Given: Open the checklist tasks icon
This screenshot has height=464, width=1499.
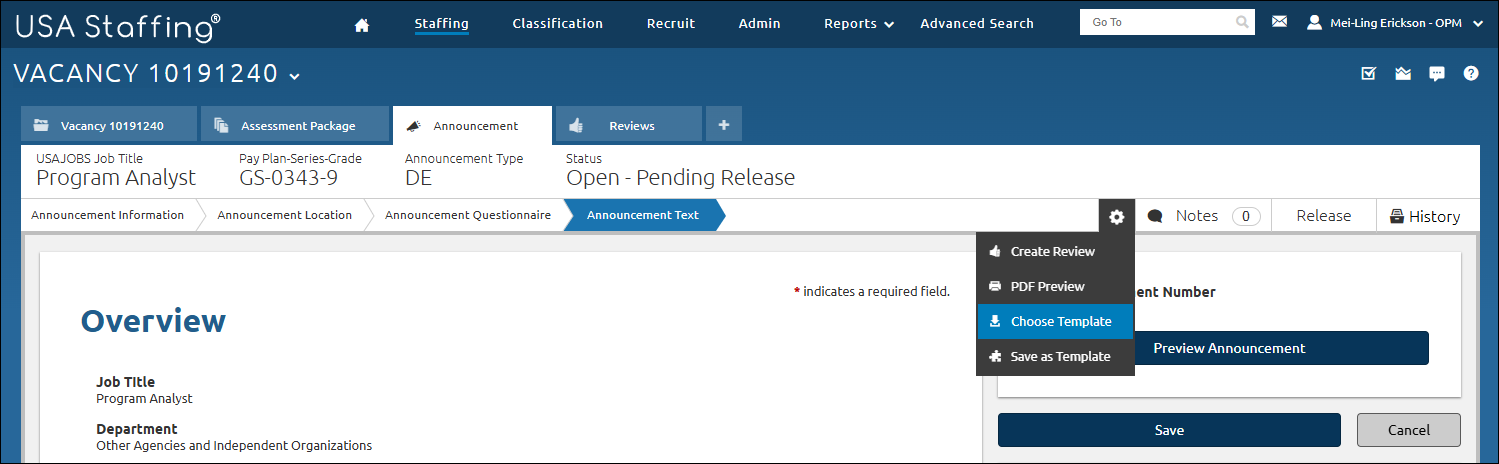Looking at the screenshot, I should point(1369,73).
